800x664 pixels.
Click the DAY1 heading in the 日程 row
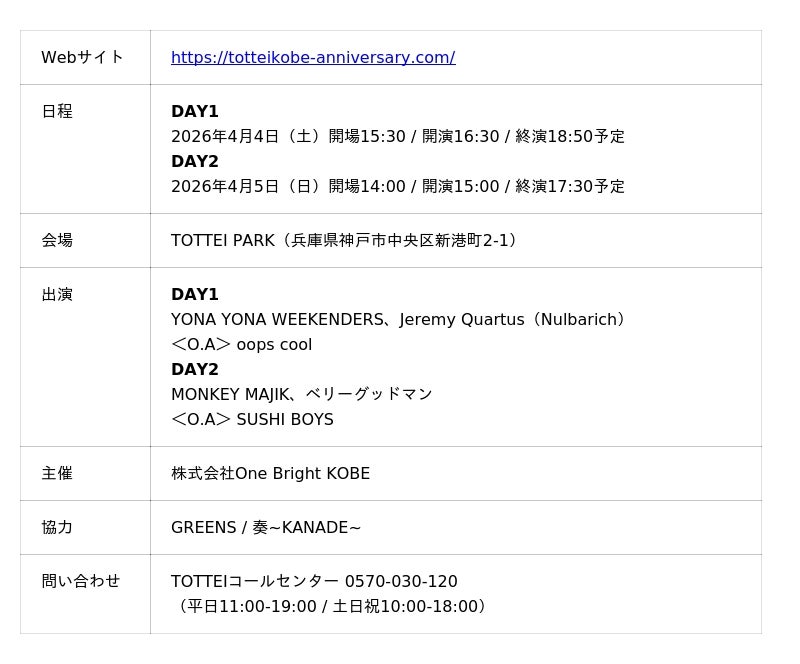[x=195, y=112]
